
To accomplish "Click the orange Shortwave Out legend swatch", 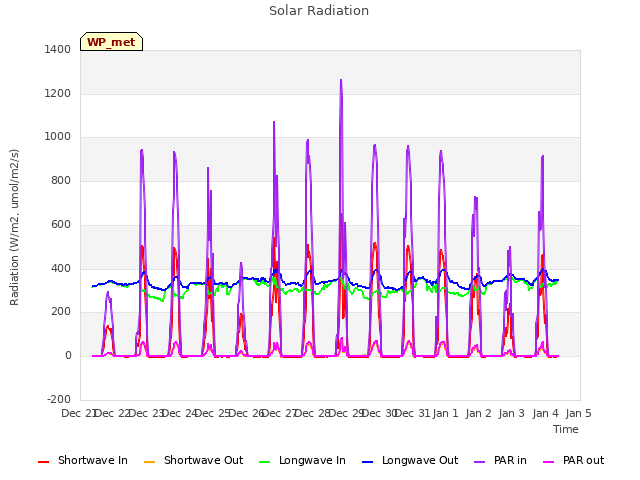I will pyautogui.click(x=149, y=462).
